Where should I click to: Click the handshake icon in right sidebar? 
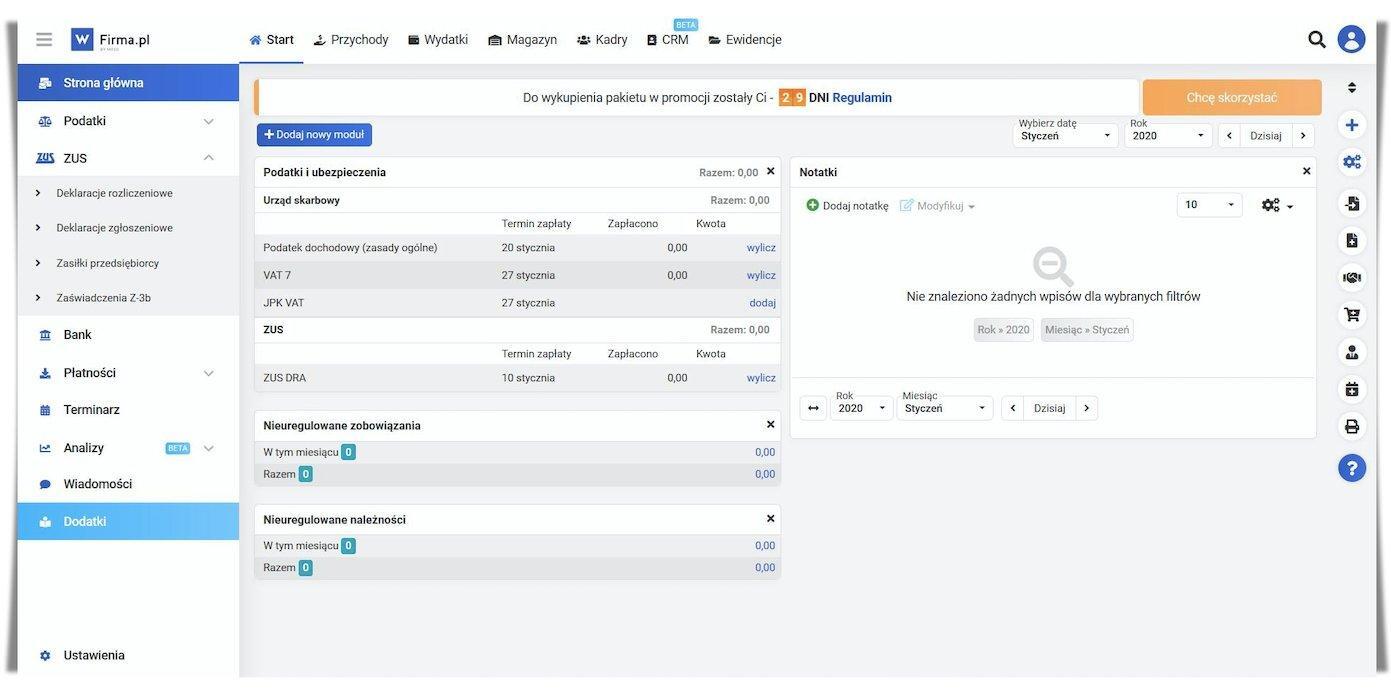point(1351,277)
